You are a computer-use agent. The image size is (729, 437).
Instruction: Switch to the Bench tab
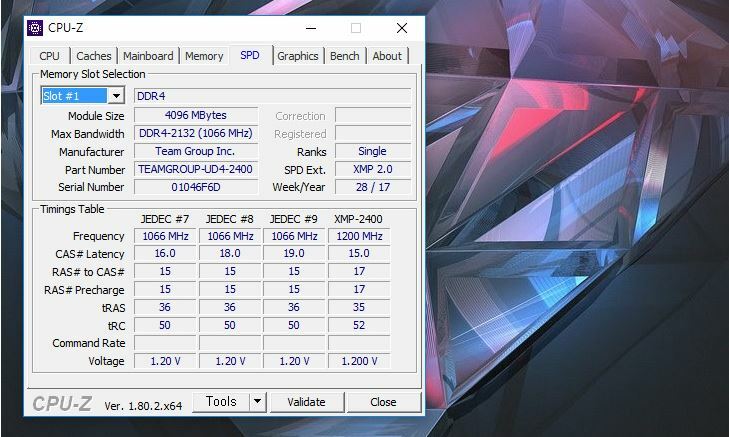[x=345, y=56]
